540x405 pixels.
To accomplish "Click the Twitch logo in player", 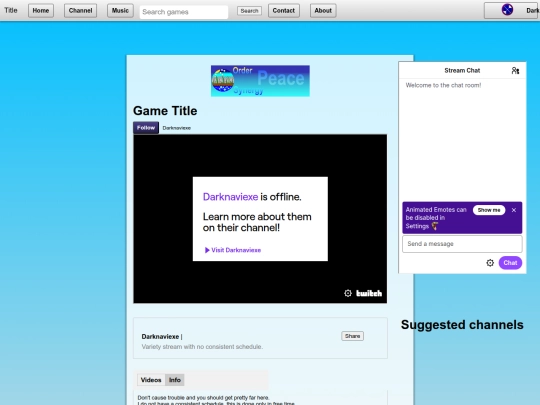I will pyautogui.click(x=369, y=293).
